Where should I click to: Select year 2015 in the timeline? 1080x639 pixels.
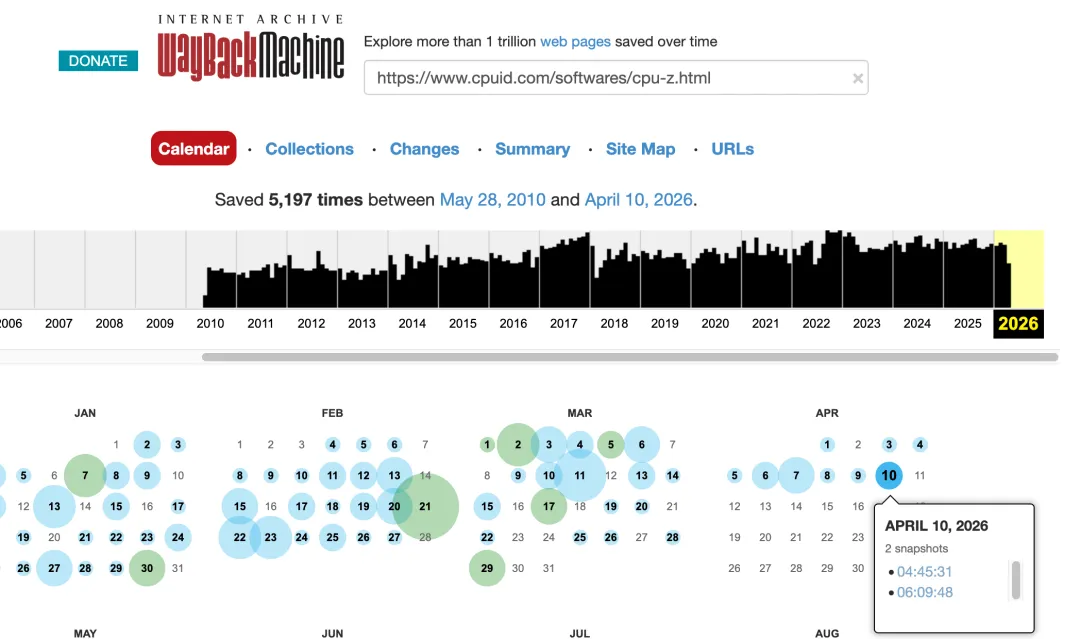[x=463, y=324]
